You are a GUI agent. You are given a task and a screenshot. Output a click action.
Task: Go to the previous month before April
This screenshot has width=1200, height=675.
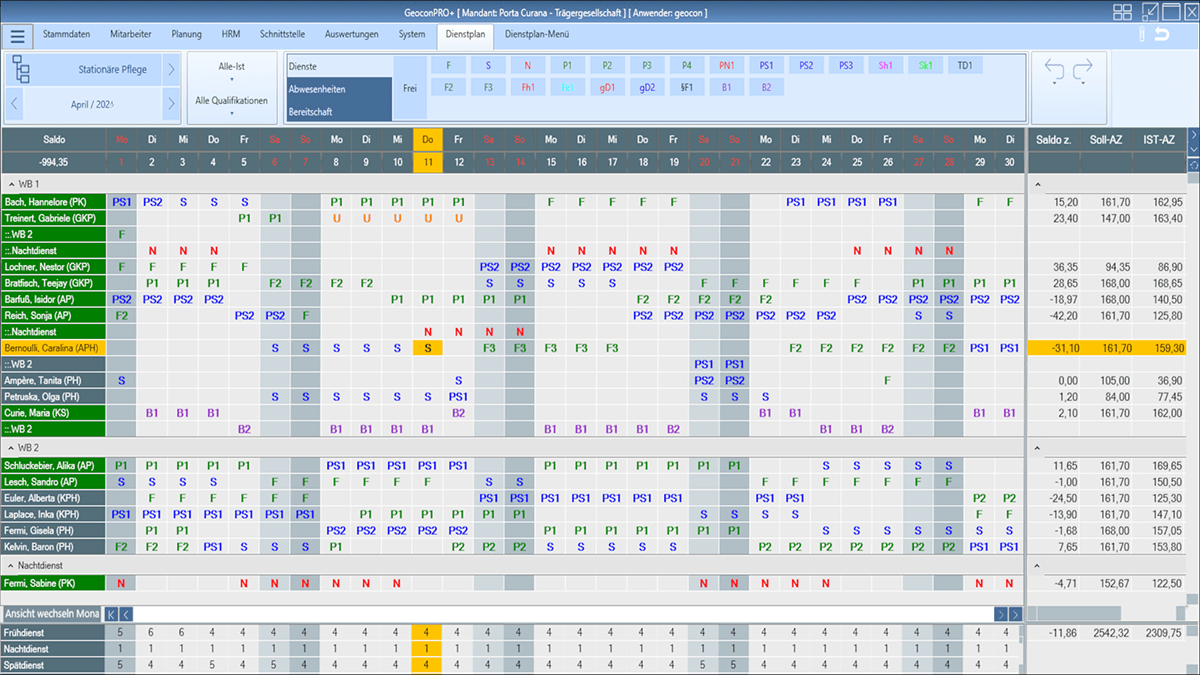click(x=15, y=103)
